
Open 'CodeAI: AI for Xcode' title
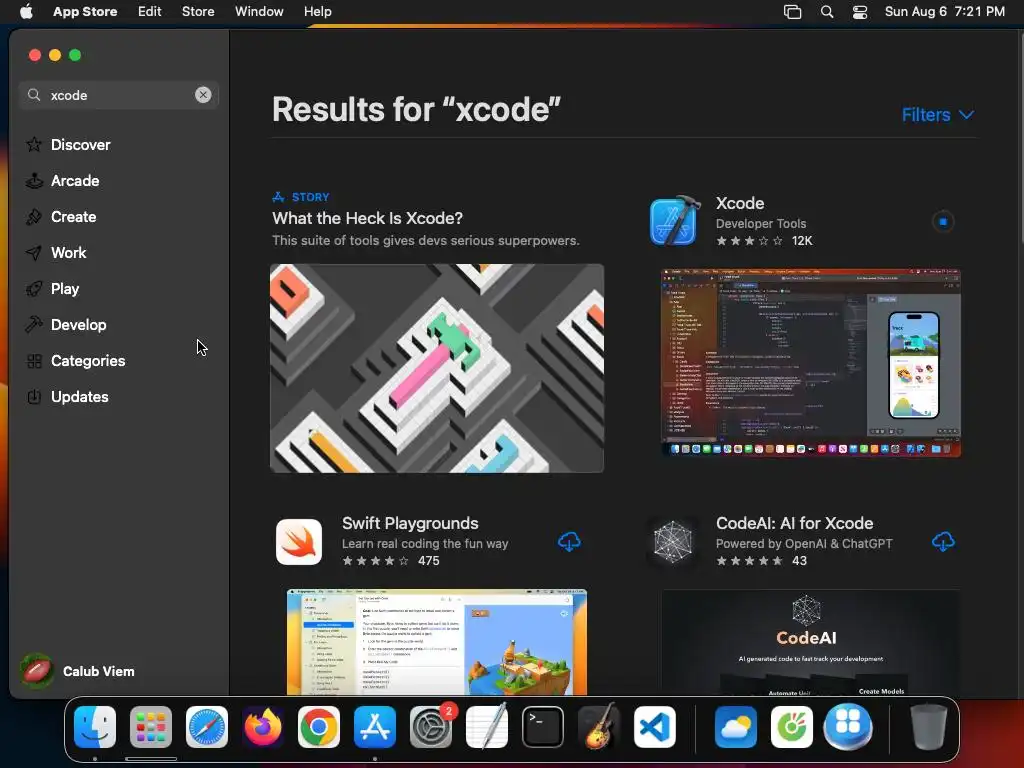point(794,523)
